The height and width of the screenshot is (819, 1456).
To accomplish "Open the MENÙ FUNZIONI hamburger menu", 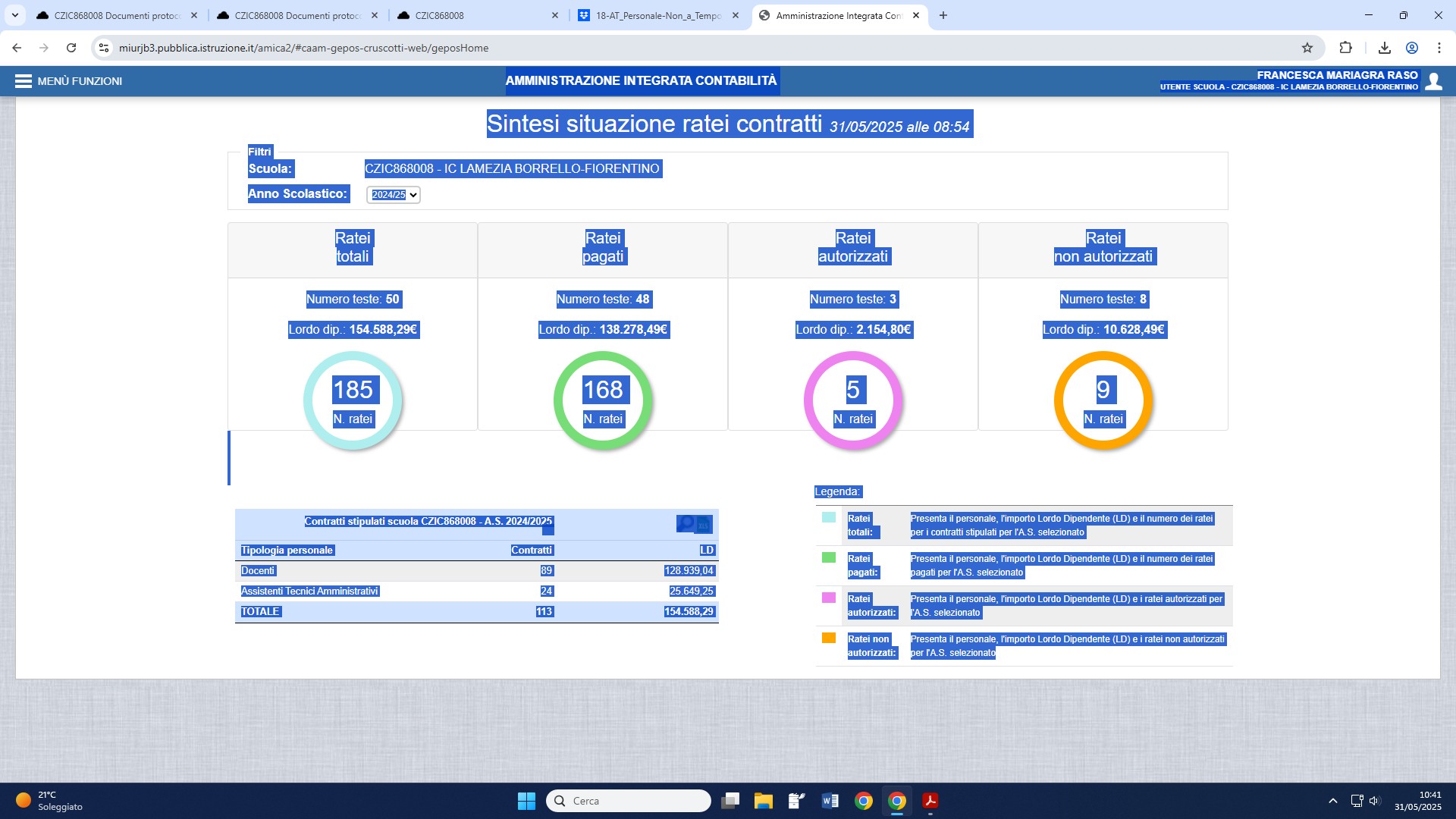I will pyautogui.click(x=68, y=81).
